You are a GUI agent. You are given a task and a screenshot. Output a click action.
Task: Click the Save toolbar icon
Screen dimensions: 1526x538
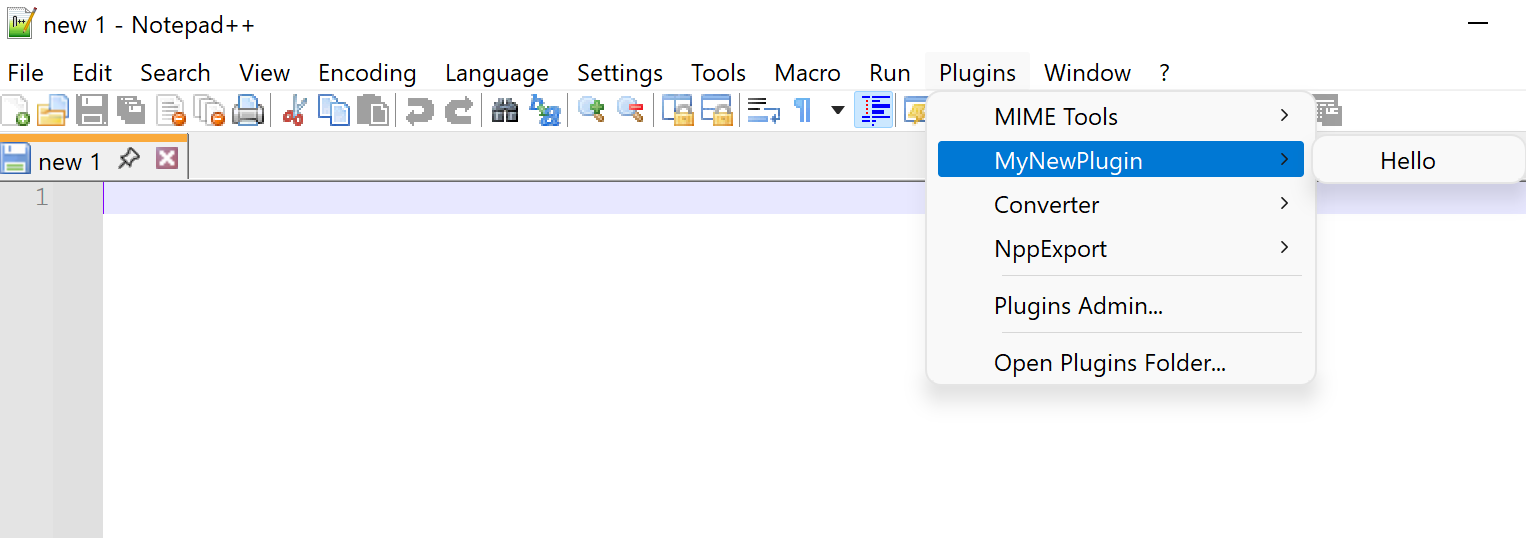[92, 110]
